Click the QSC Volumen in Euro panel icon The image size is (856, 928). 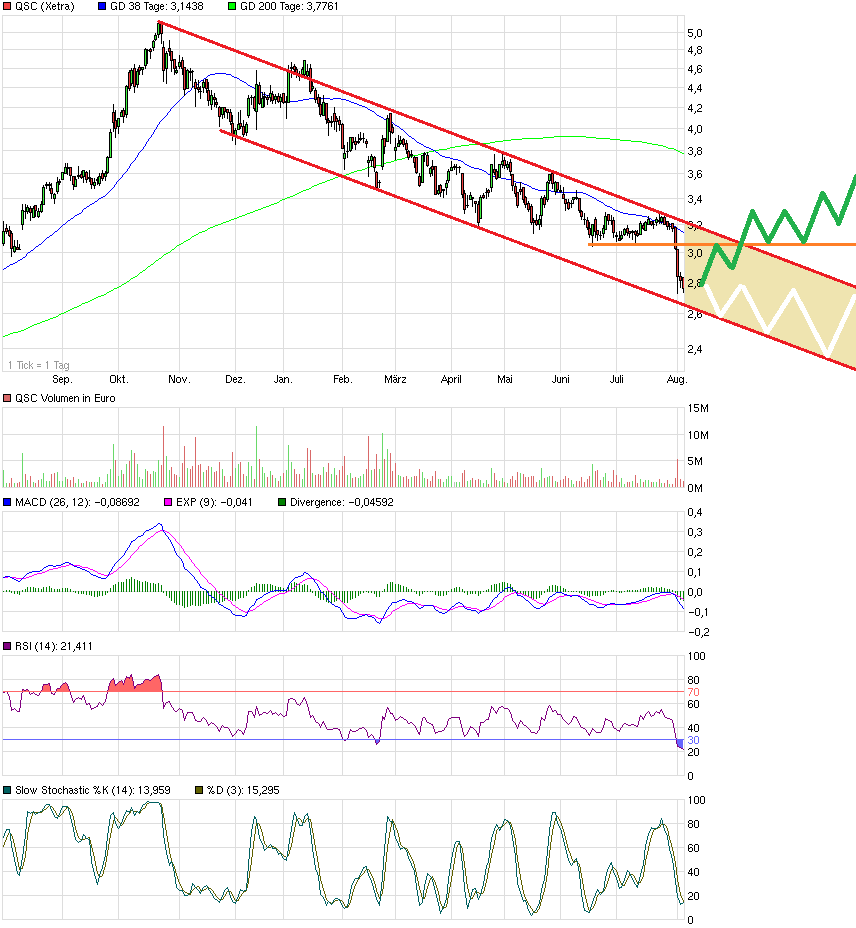[8, 397]
